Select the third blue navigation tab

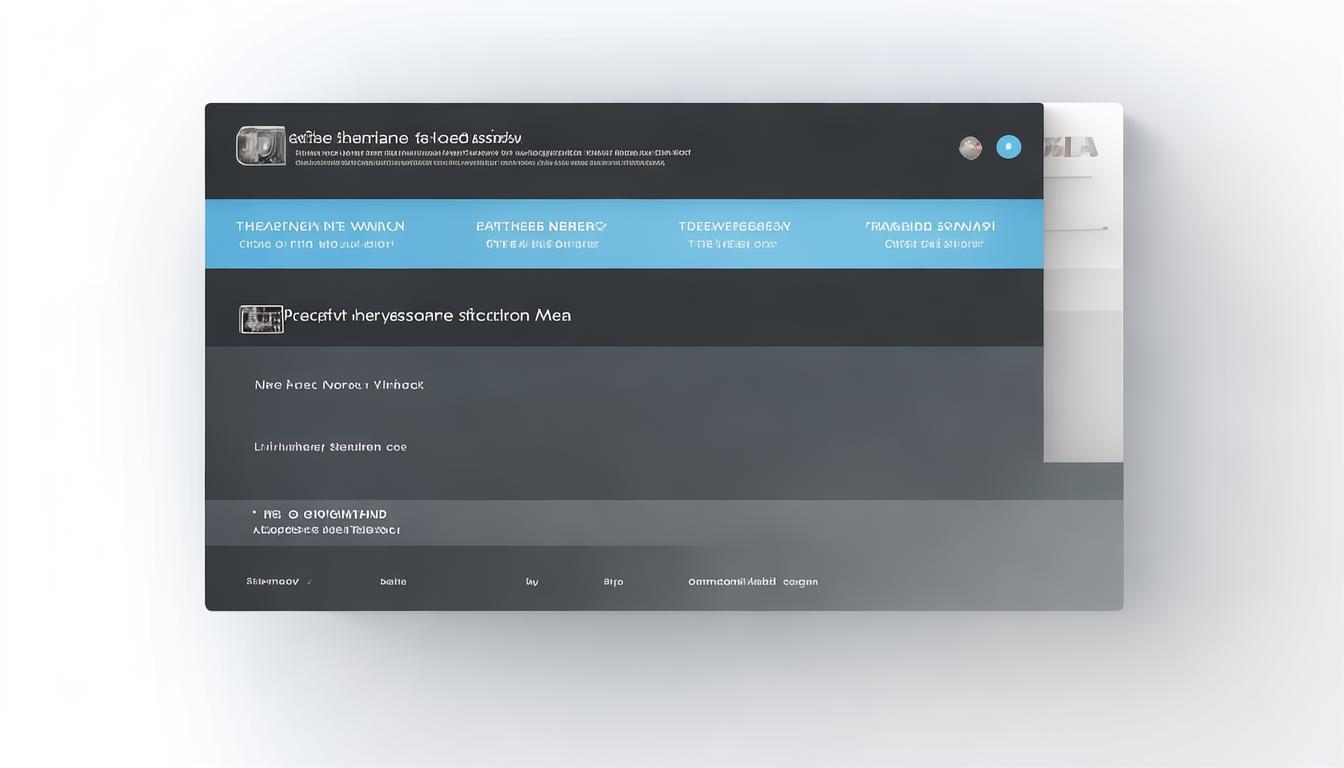734,234
